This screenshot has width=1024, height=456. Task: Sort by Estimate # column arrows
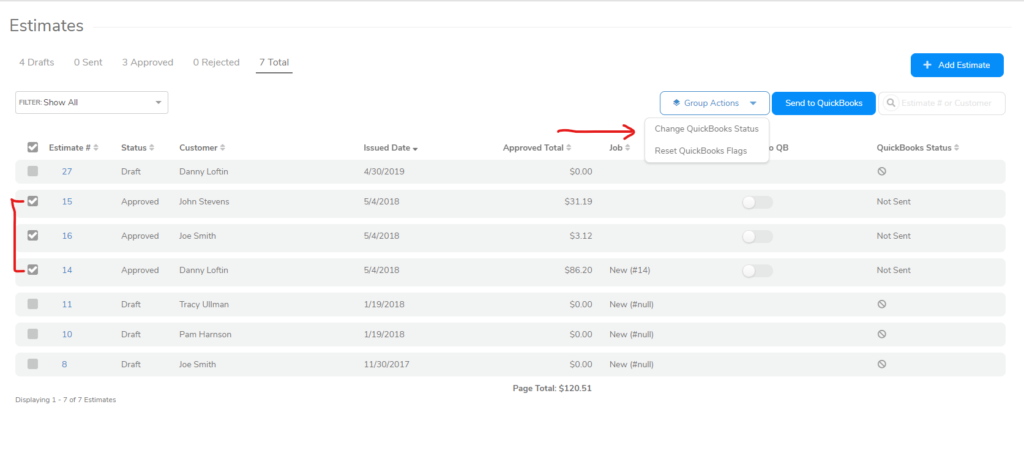97,148
